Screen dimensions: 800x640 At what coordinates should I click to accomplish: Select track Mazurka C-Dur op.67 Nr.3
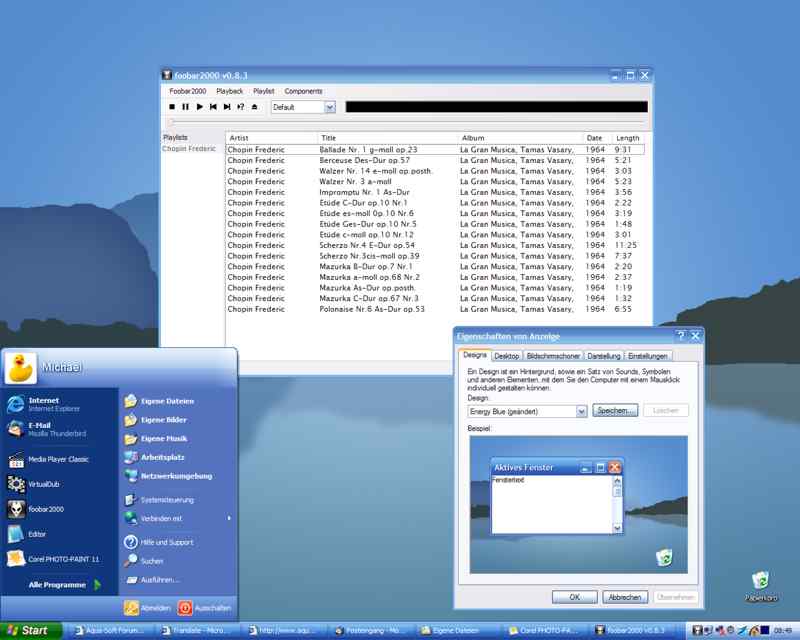point(435,299)
